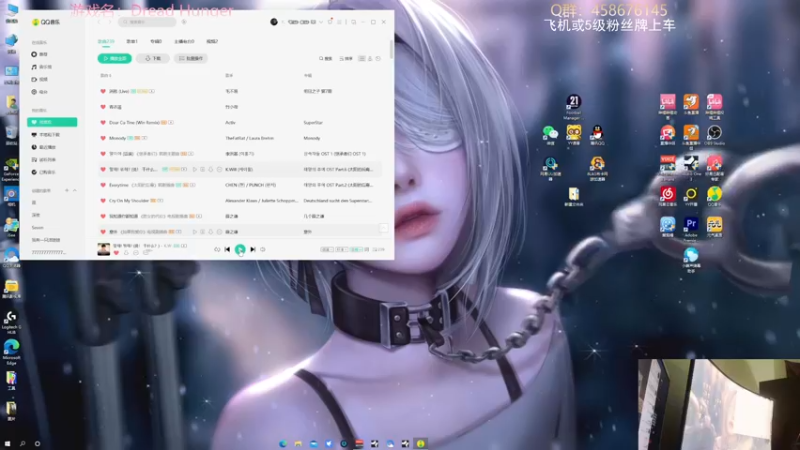Open the sort option in song list toolbar

coord(346,59)
